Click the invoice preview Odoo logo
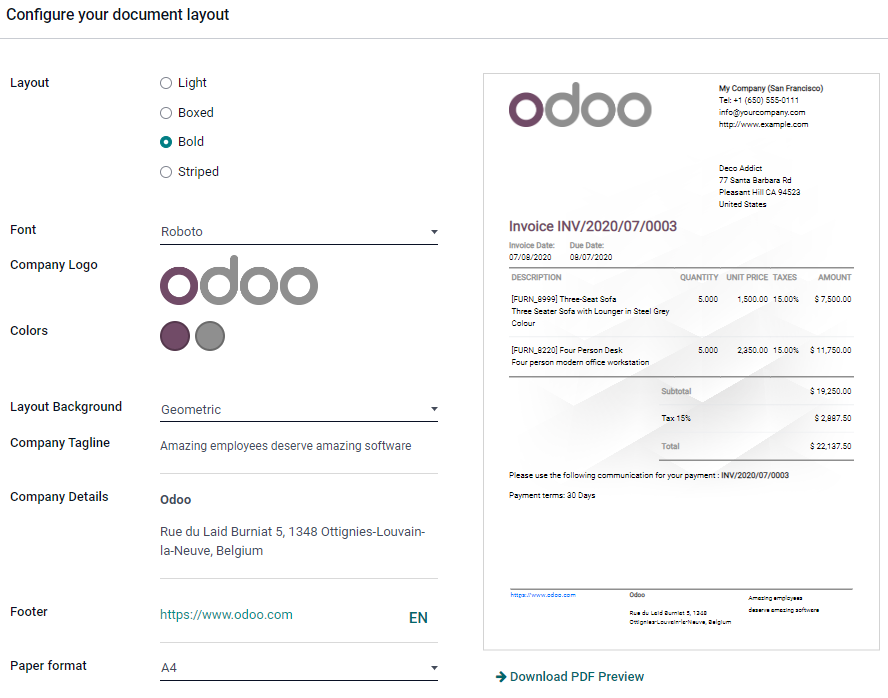This screenshot has height=698, width=888. (580, 105)
